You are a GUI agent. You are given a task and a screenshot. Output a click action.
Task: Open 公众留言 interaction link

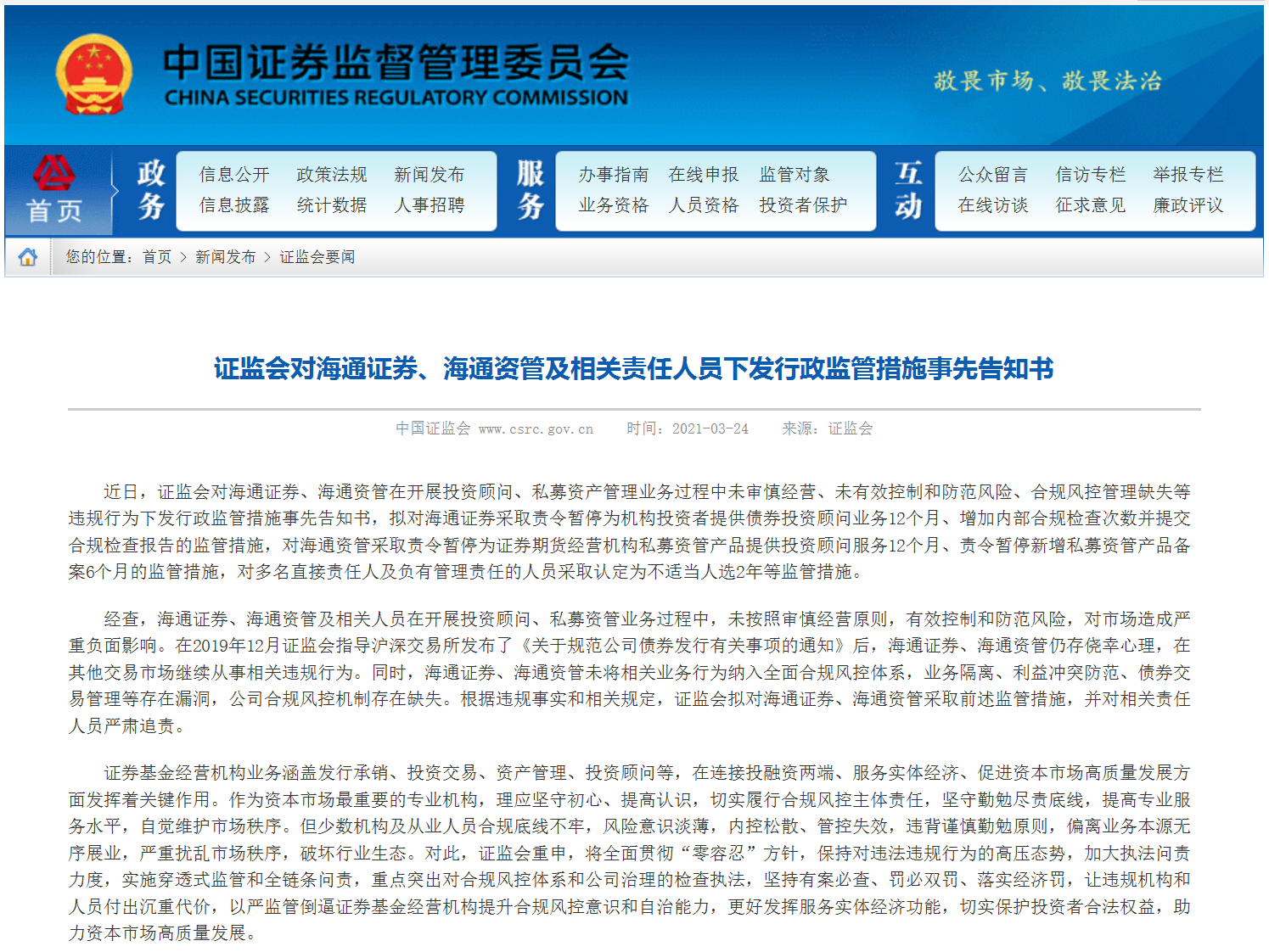click(x=993, y=175)
